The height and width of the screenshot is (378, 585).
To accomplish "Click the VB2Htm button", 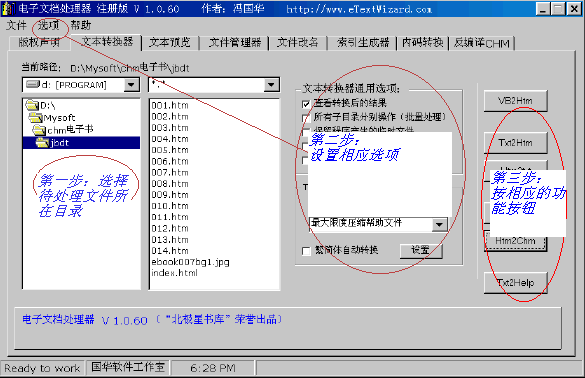I will pos(515,101).
